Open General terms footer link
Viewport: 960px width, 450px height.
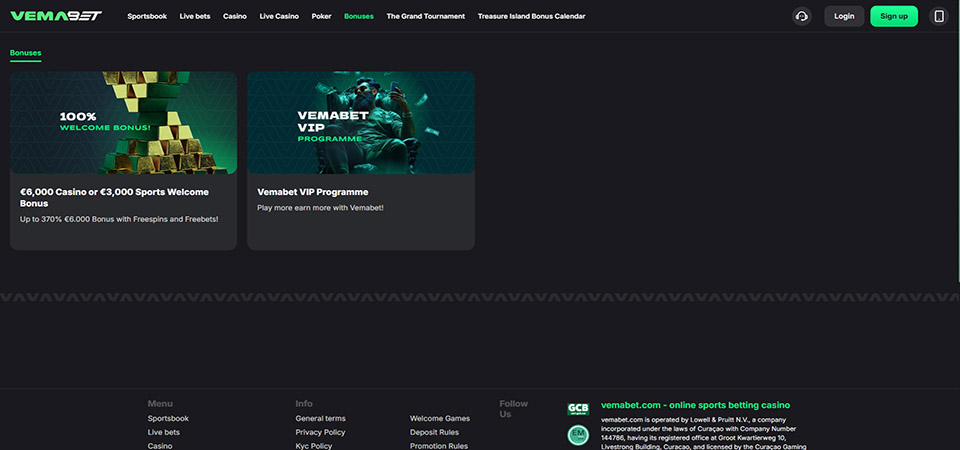(x=320, y=419)
